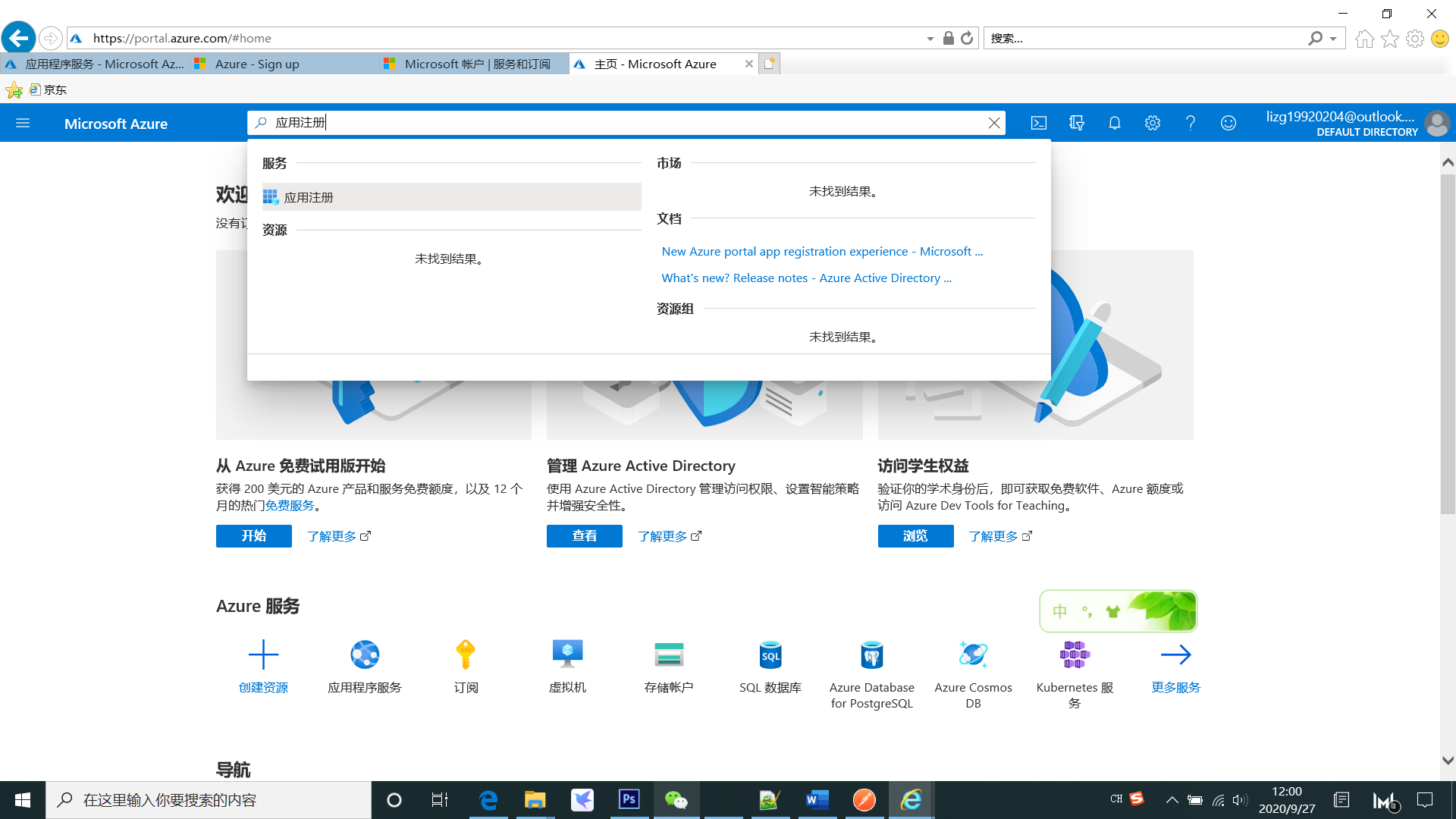Click the help question mark icon
Viewport: 1456px width, 819px height.
(x=1190, y=123)
